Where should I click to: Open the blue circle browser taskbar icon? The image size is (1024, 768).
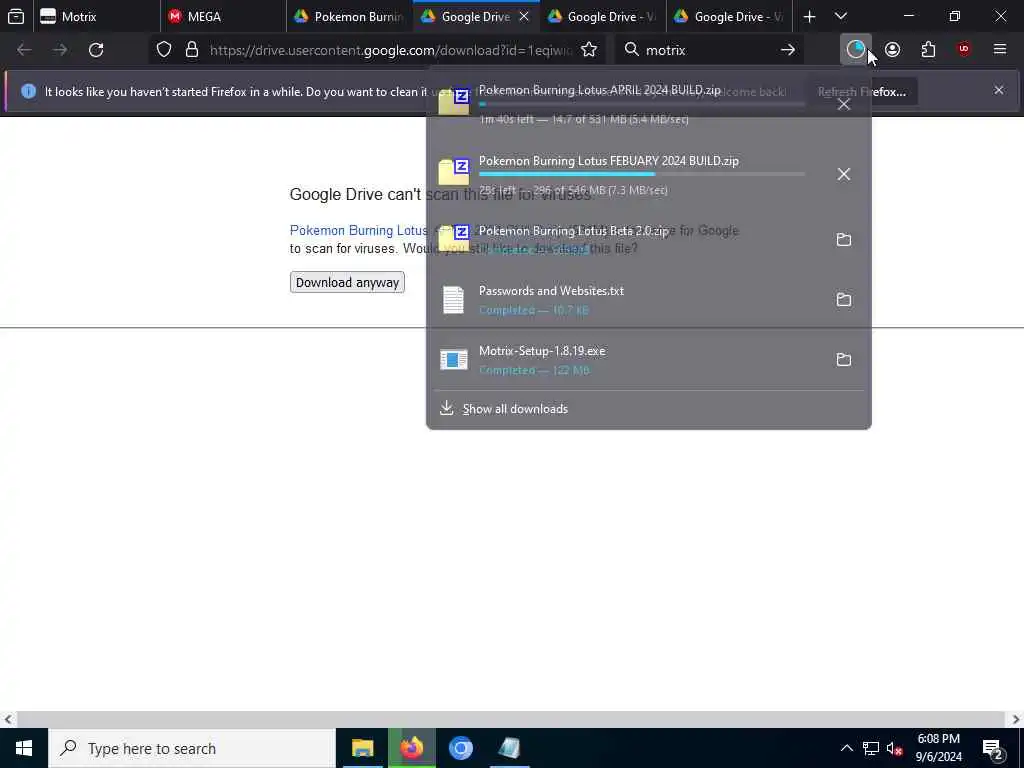[x=460, y=748]
